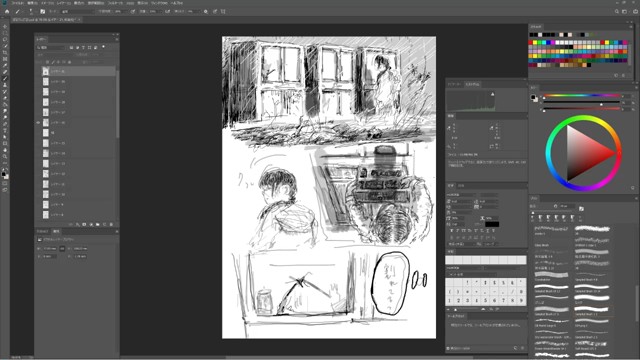
Task: Select the red swatch in Swatches grid
Action: pos(531,42)
